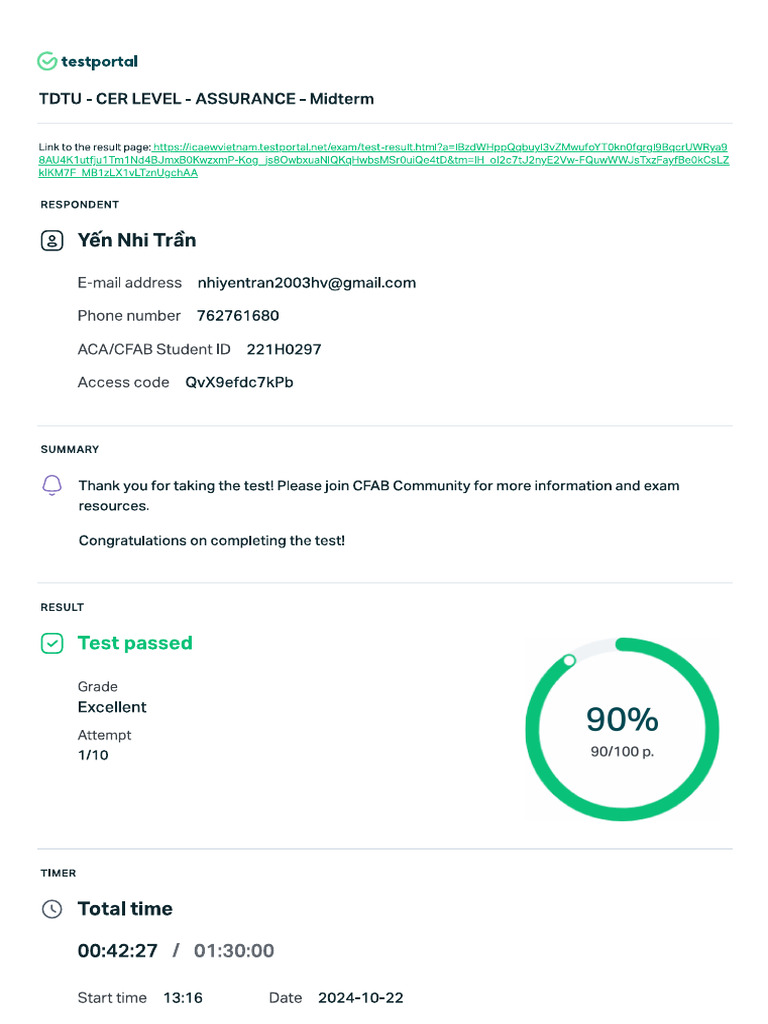
Task: Click the access code QvX9efdc7kPb
Action: (240, 383)
